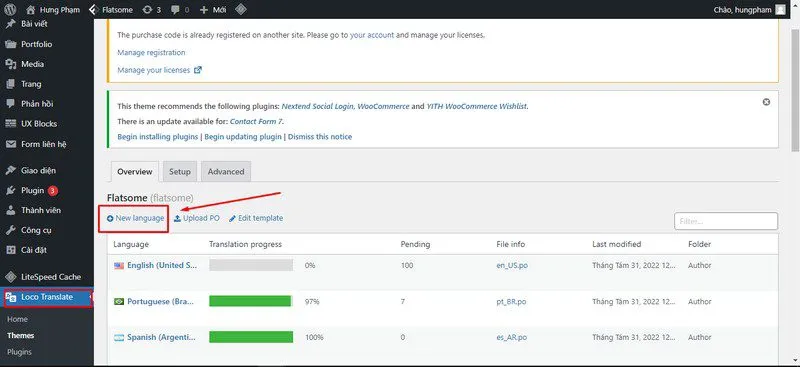The image size is (800, 367).
Task: Open the Hưng Phạm site home icon
Action: point(31,9)
